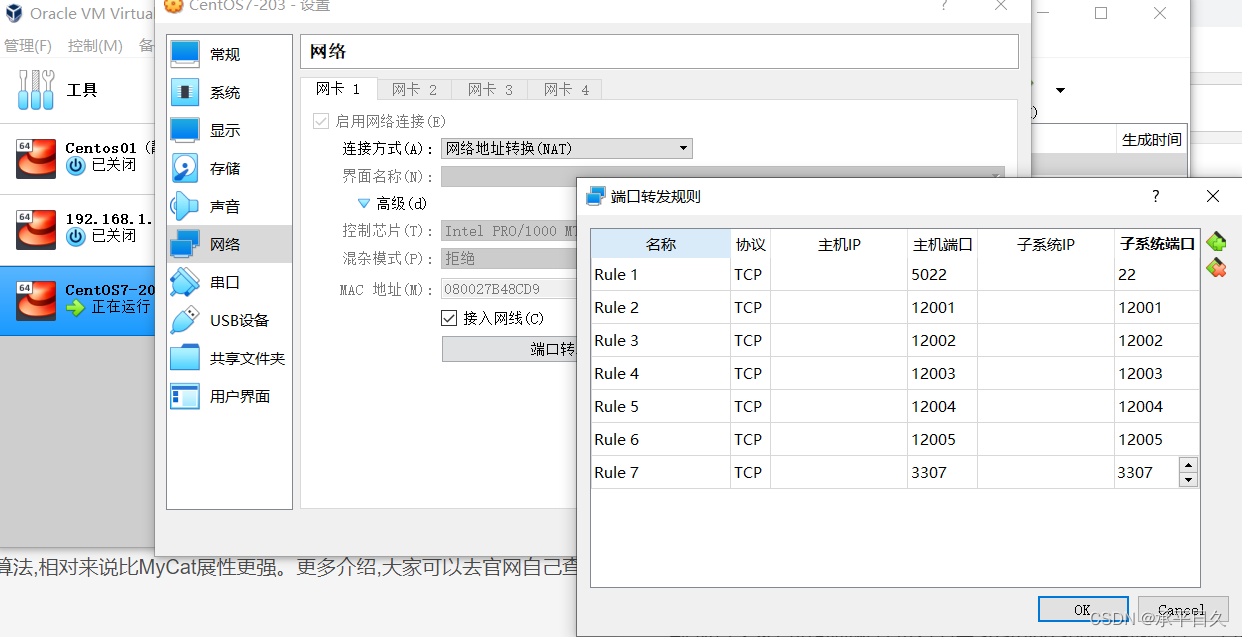This screenshot has height=637, width=1242.
Task: Click guest port 22 cell
Action: point(1157,274)
